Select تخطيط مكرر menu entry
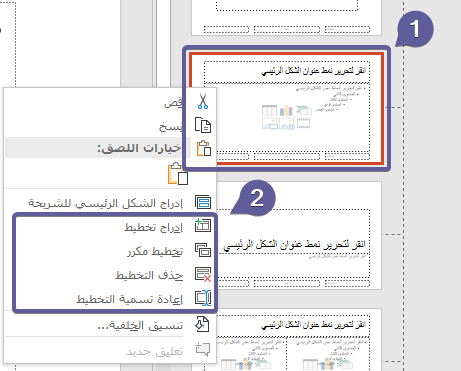The width and height of the screenshot is (461, 371). click(155, 251)
